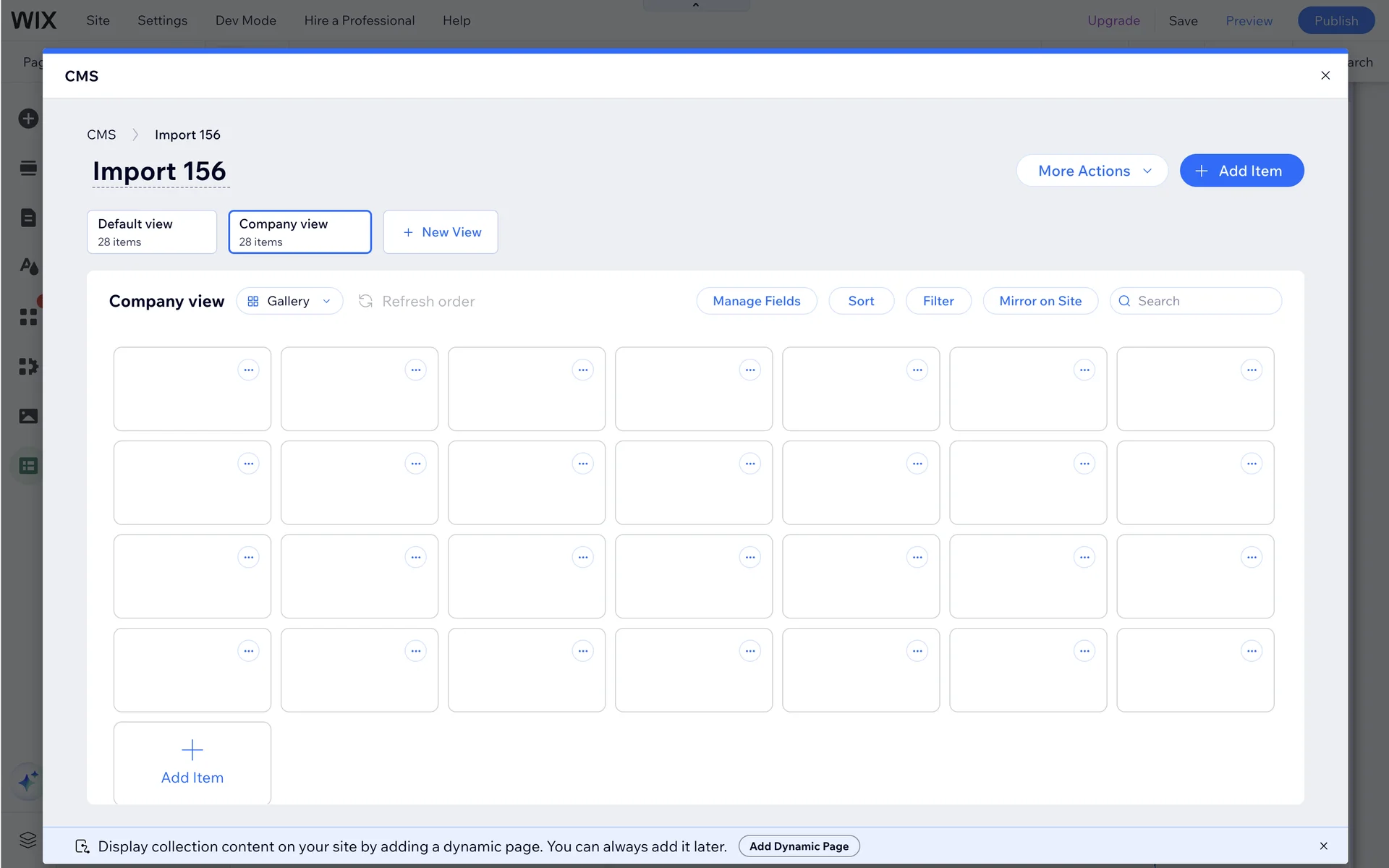Click the AI sparkle assistant icon
The image size is (1389, 868).
pyautogui.click(x=28, y=781)
